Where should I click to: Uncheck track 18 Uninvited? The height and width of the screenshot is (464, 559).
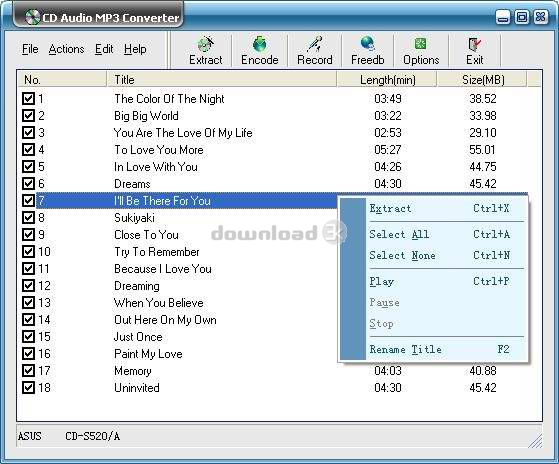[29, 387]
